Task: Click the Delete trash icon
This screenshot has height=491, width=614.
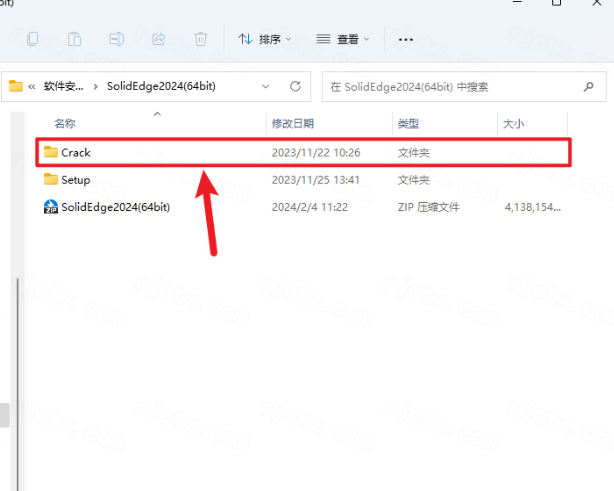Action: 200,39
